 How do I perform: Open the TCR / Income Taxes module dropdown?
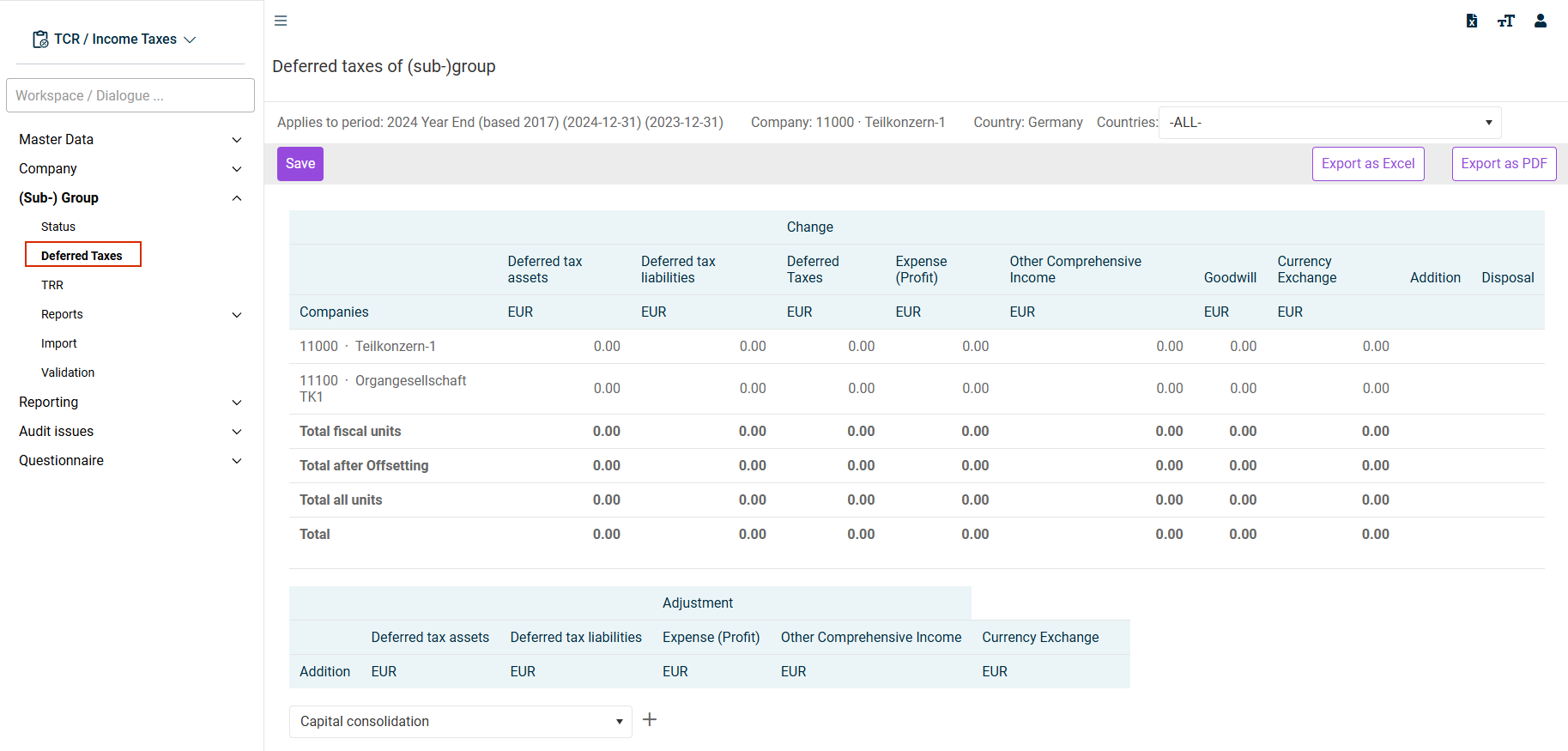coord(114,39)
